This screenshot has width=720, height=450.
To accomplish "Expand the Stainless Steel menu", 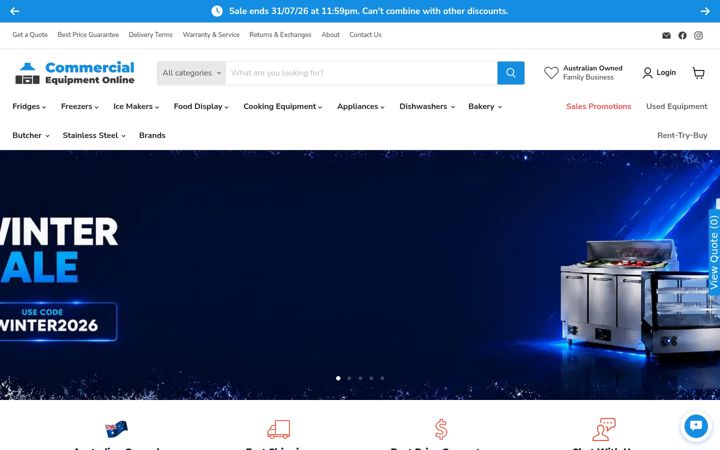I will 94,135.
